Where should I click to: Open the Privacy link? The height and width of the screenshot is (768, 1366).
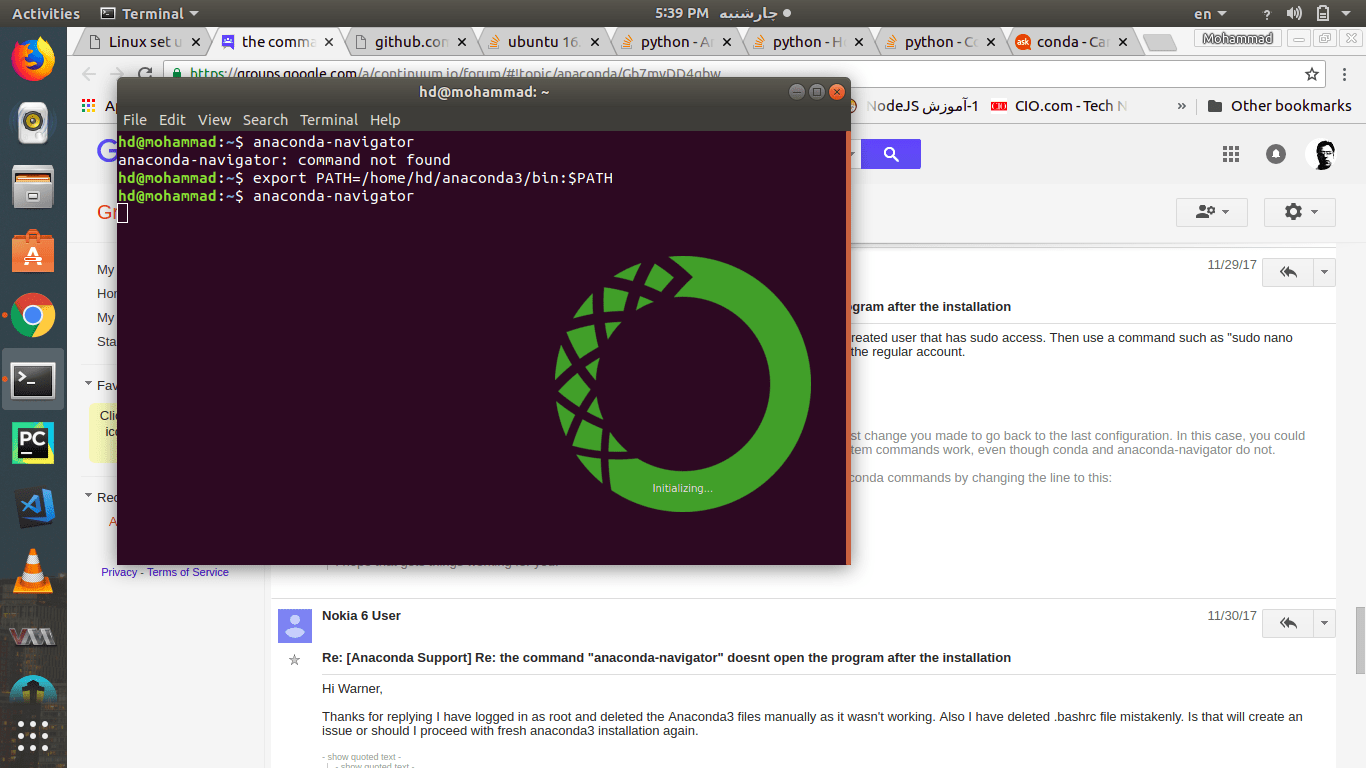pyautogui.click(x=119, y=572)
